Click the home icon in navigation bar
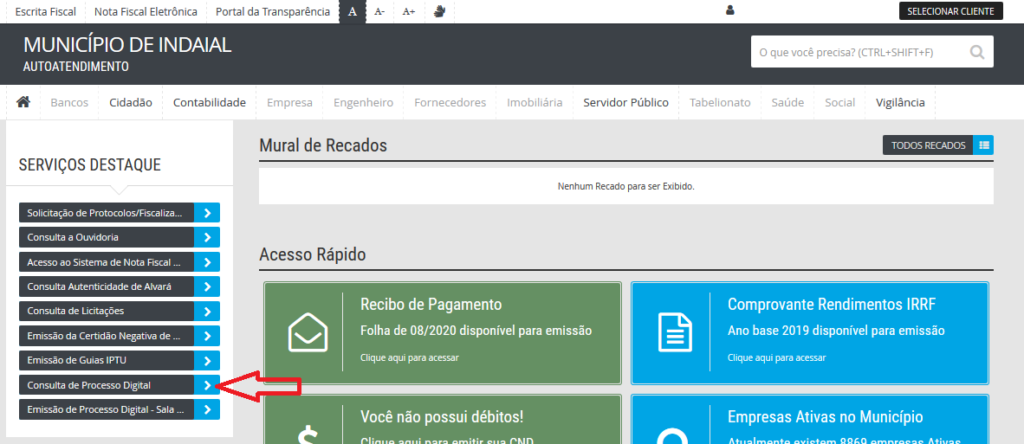Image resolution: width=1024 pixels, height=444 pixels. tap(23, 103)
